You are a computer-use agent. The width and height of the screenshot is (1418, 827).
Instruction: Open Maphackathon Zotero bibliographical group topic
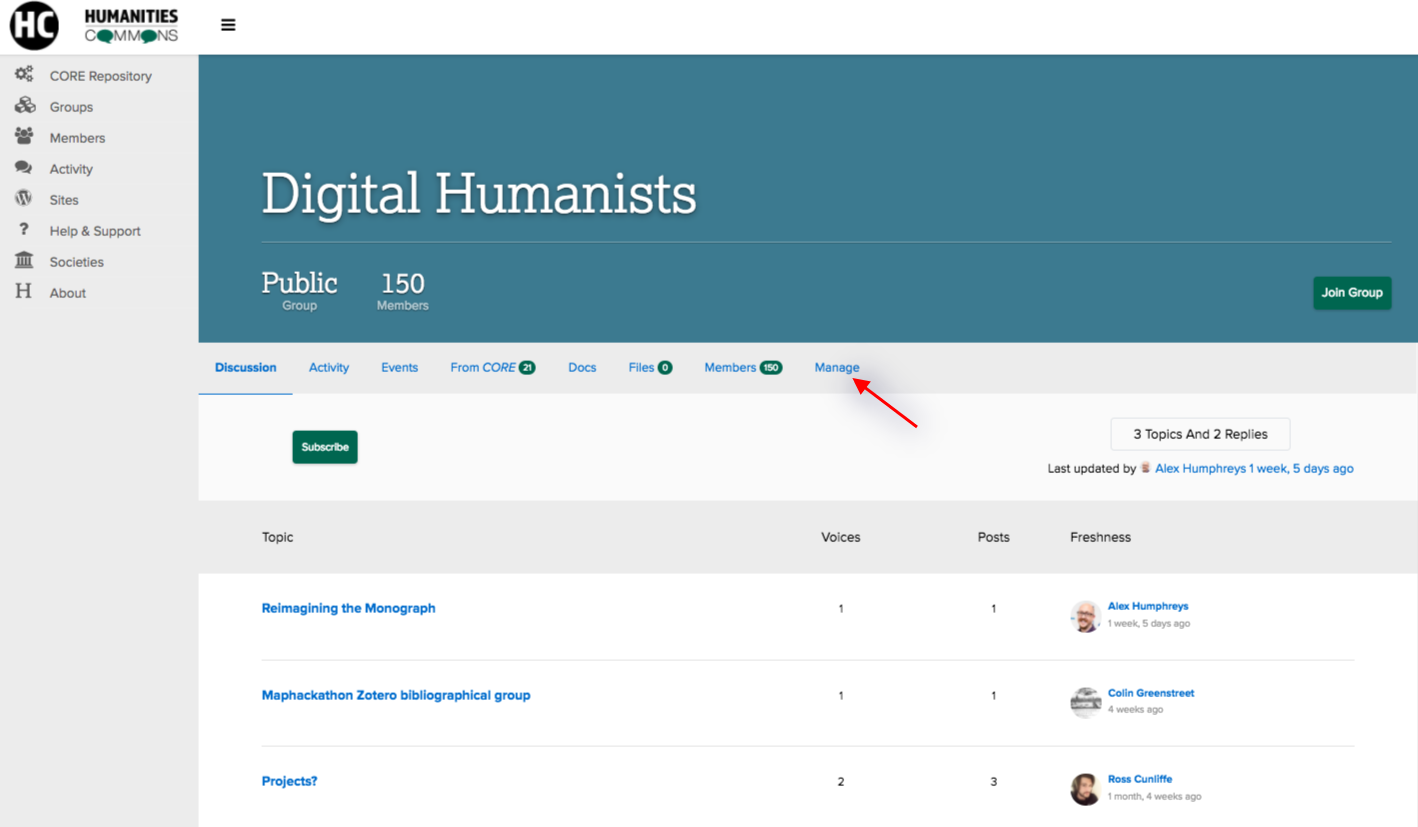tap(395, 695)
